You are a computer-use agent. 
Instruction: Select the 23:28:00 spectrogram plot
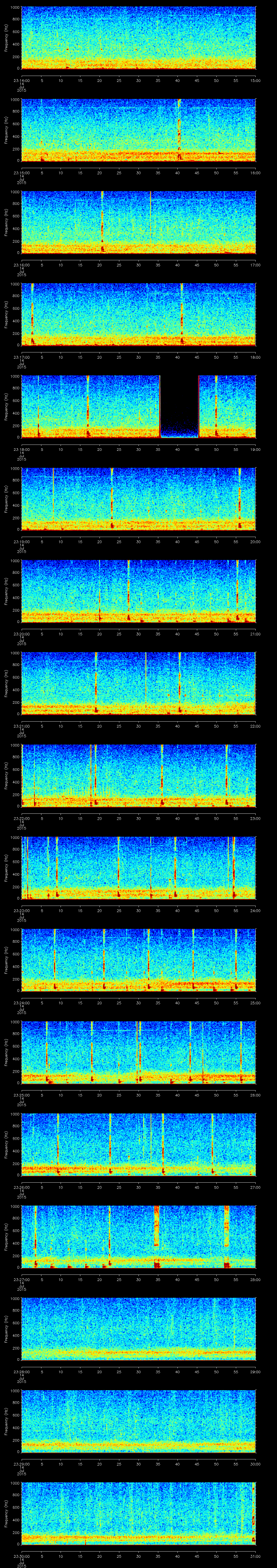tap(138, 1328)
